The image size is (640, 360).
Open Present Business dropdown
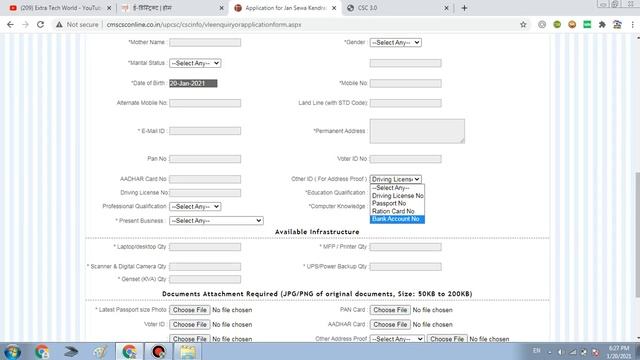[x=216, y=220]
